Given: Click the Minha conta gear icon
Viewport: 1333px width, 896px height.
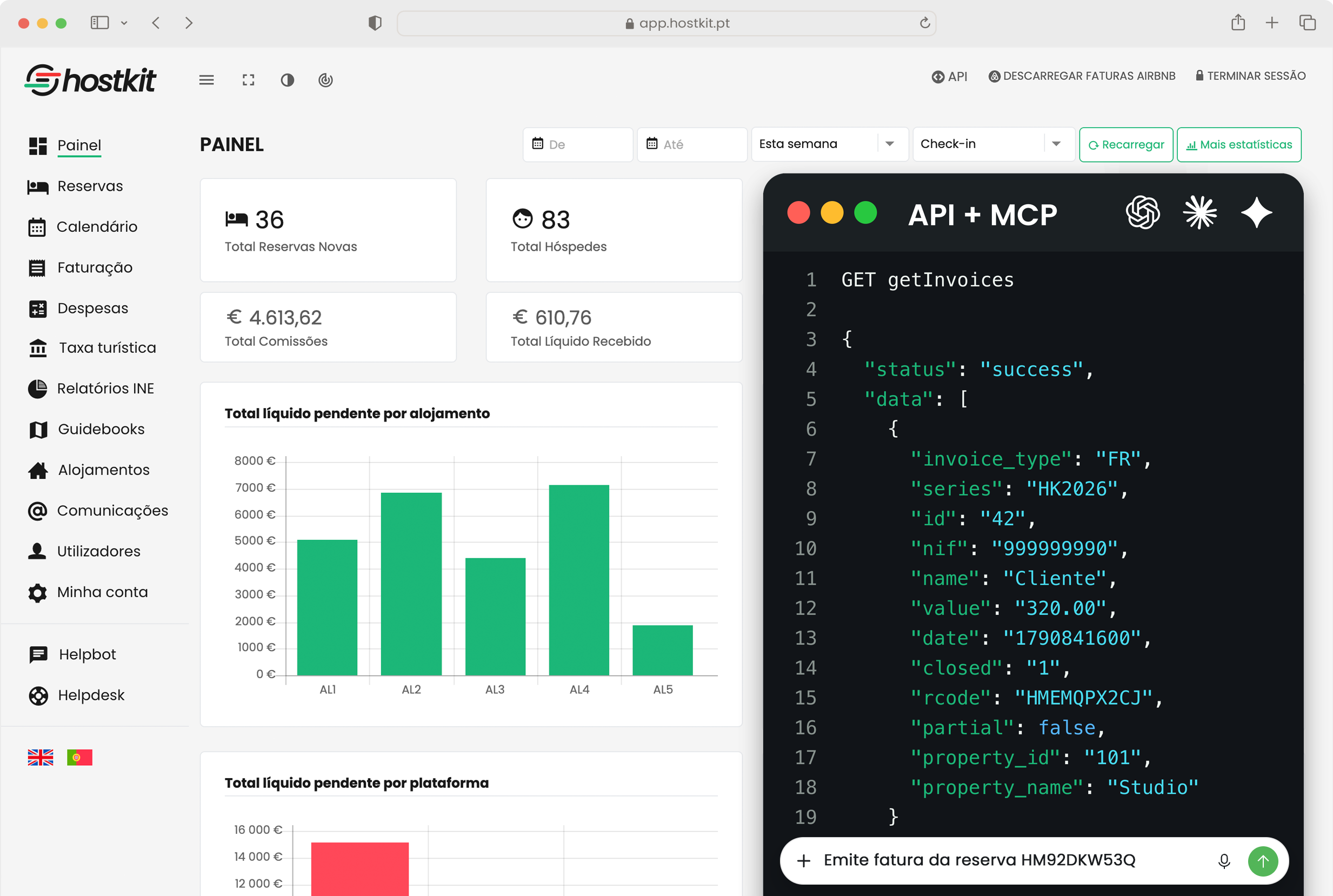Looking at the screenshot, I should [x=38, y=593].
